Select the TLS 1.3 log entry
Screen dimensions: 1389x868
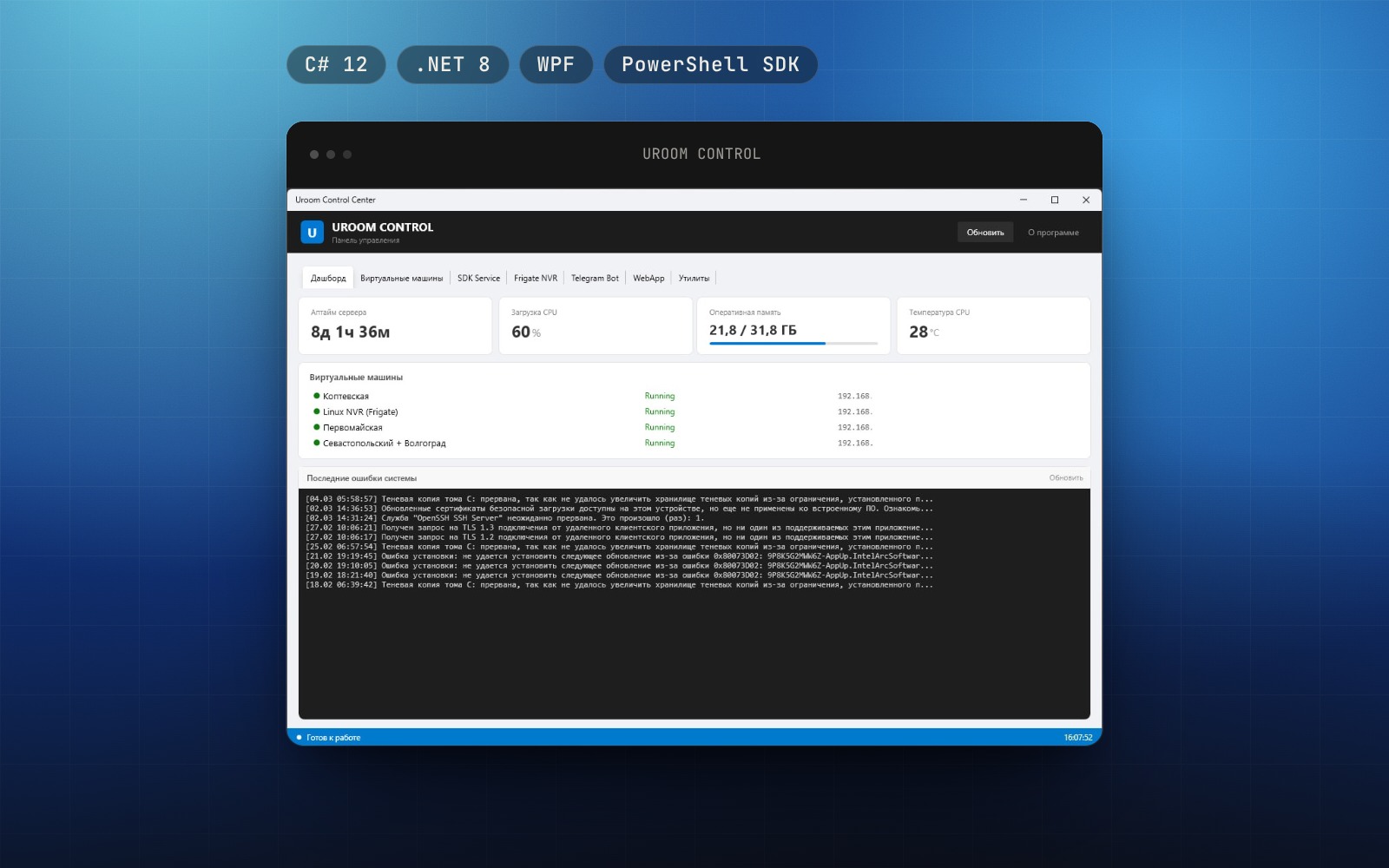pyautogui.click(x=619, y=528)
